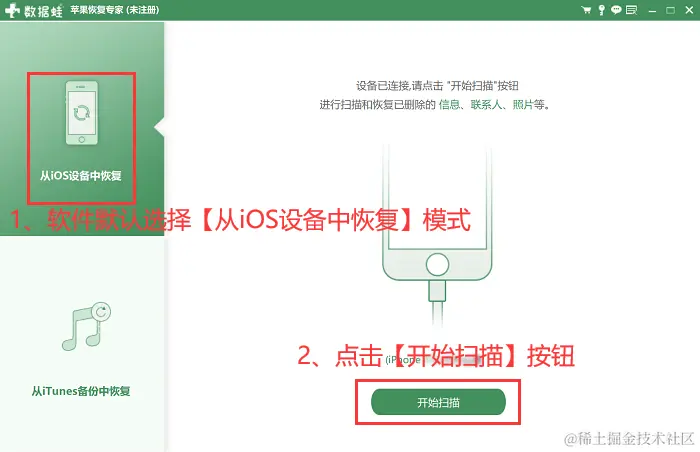Screen dimensions: 700x452
Task: Open the chat bubble feedback icon
Action: pyautogui.click(x=616, y=10)
